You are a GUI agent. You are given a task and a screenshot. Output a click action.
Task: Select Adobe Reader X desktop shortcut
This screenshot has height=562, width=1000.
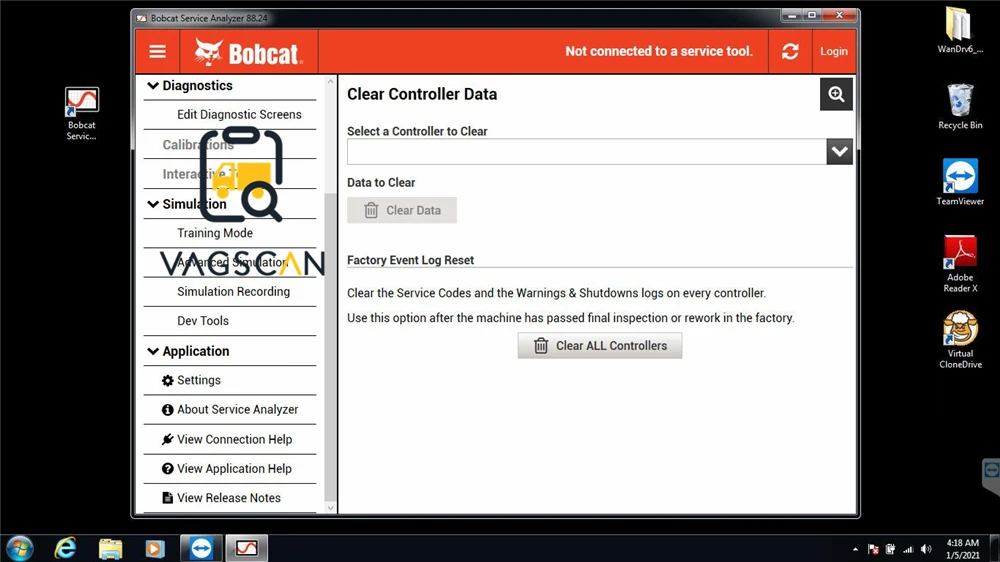tap(960, 264)
